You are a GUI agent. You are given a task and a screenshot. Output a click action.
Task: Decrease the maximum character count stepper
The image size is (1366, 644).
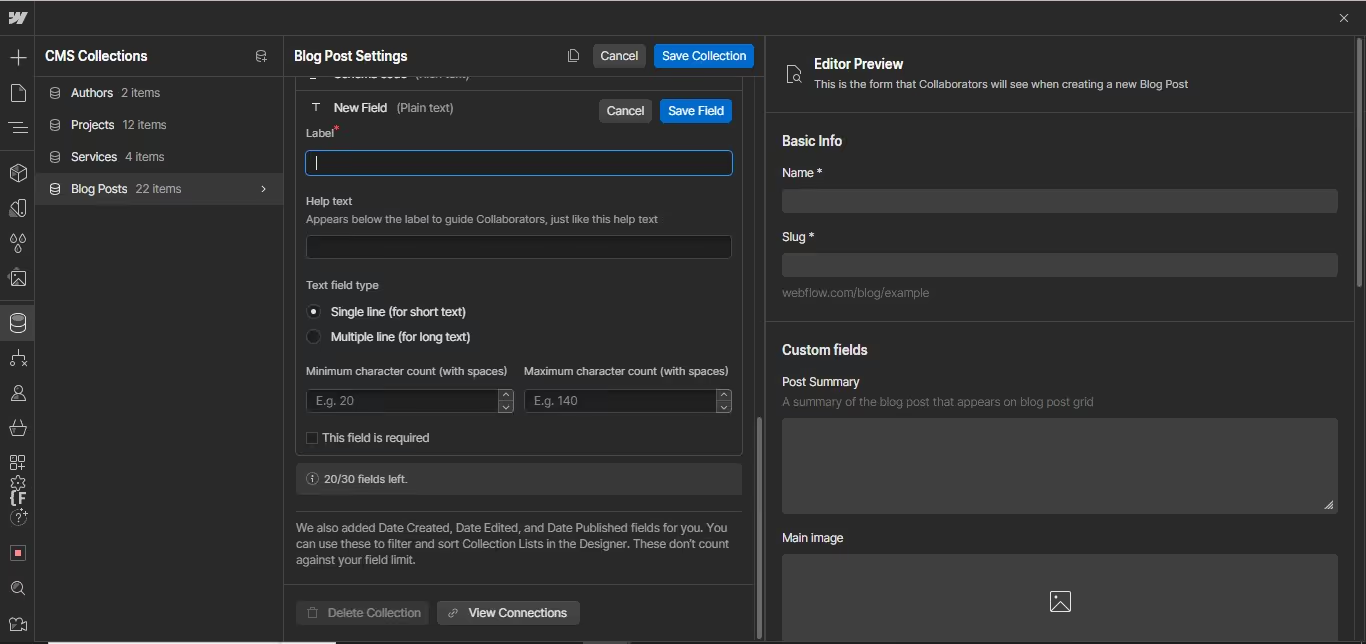[724, 407]
